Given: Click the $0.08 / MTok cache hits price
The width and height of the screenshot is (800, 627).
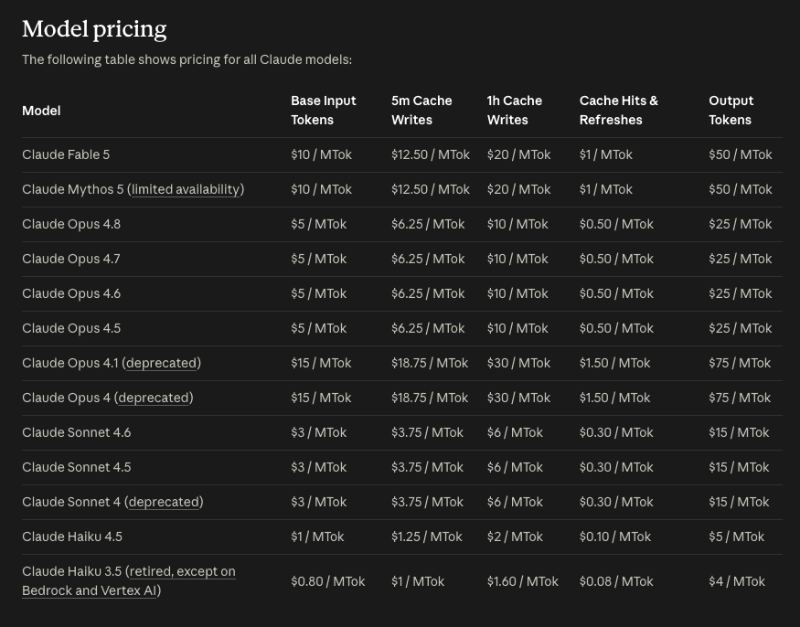Looking at the screenshot, I should click(616, 581).
